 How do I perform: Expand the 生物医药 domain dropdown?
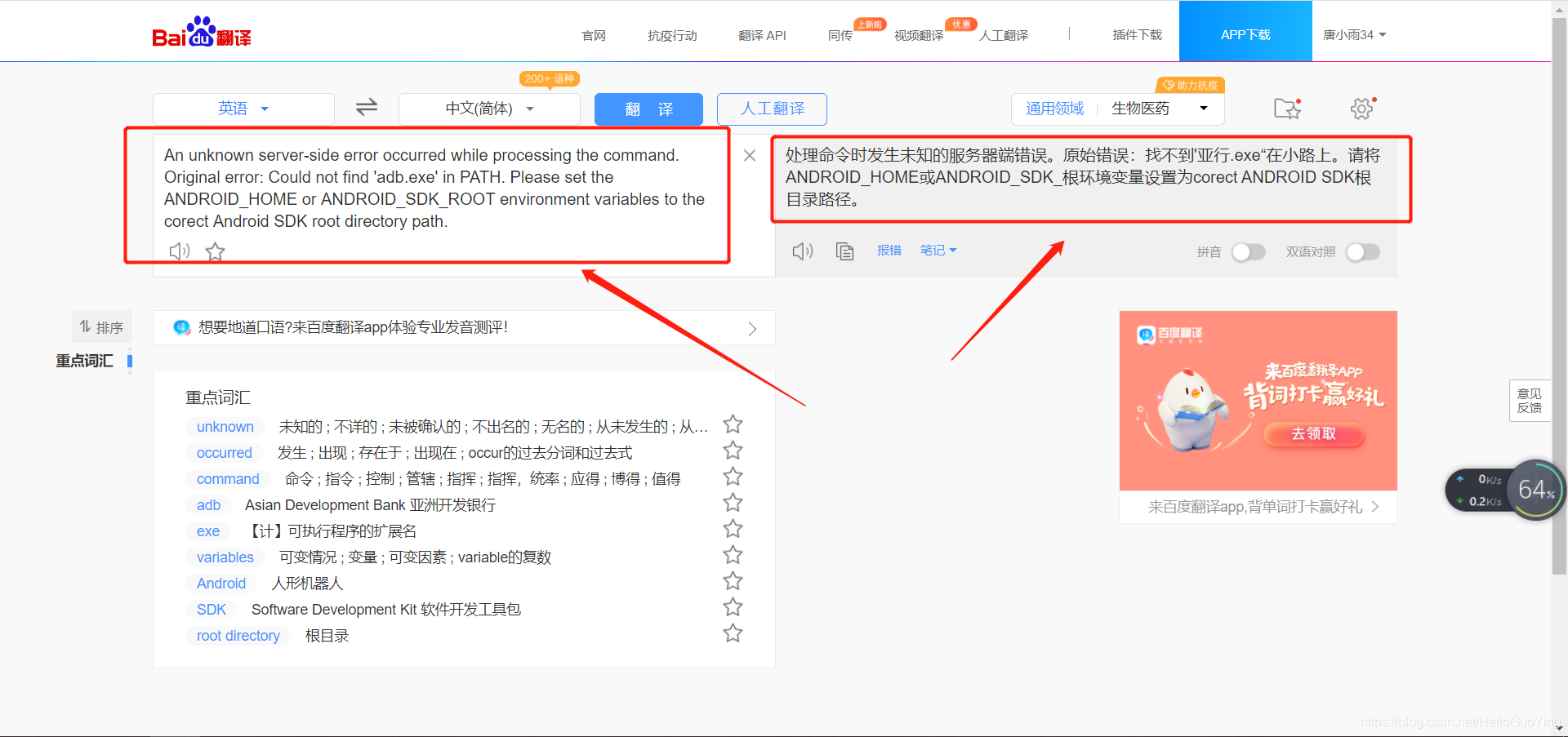[x=1204, y=109]
